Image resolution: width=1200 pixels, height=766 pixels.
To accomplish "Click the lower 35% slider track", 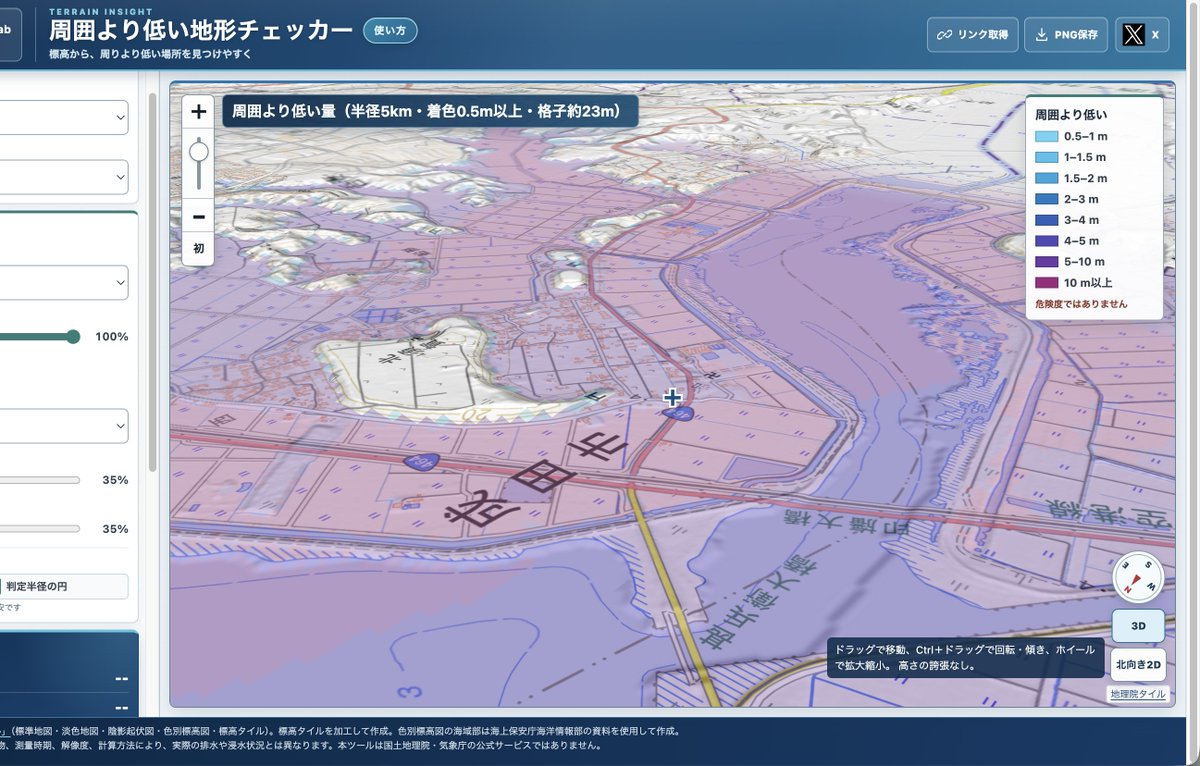I will tap(40, 528).
